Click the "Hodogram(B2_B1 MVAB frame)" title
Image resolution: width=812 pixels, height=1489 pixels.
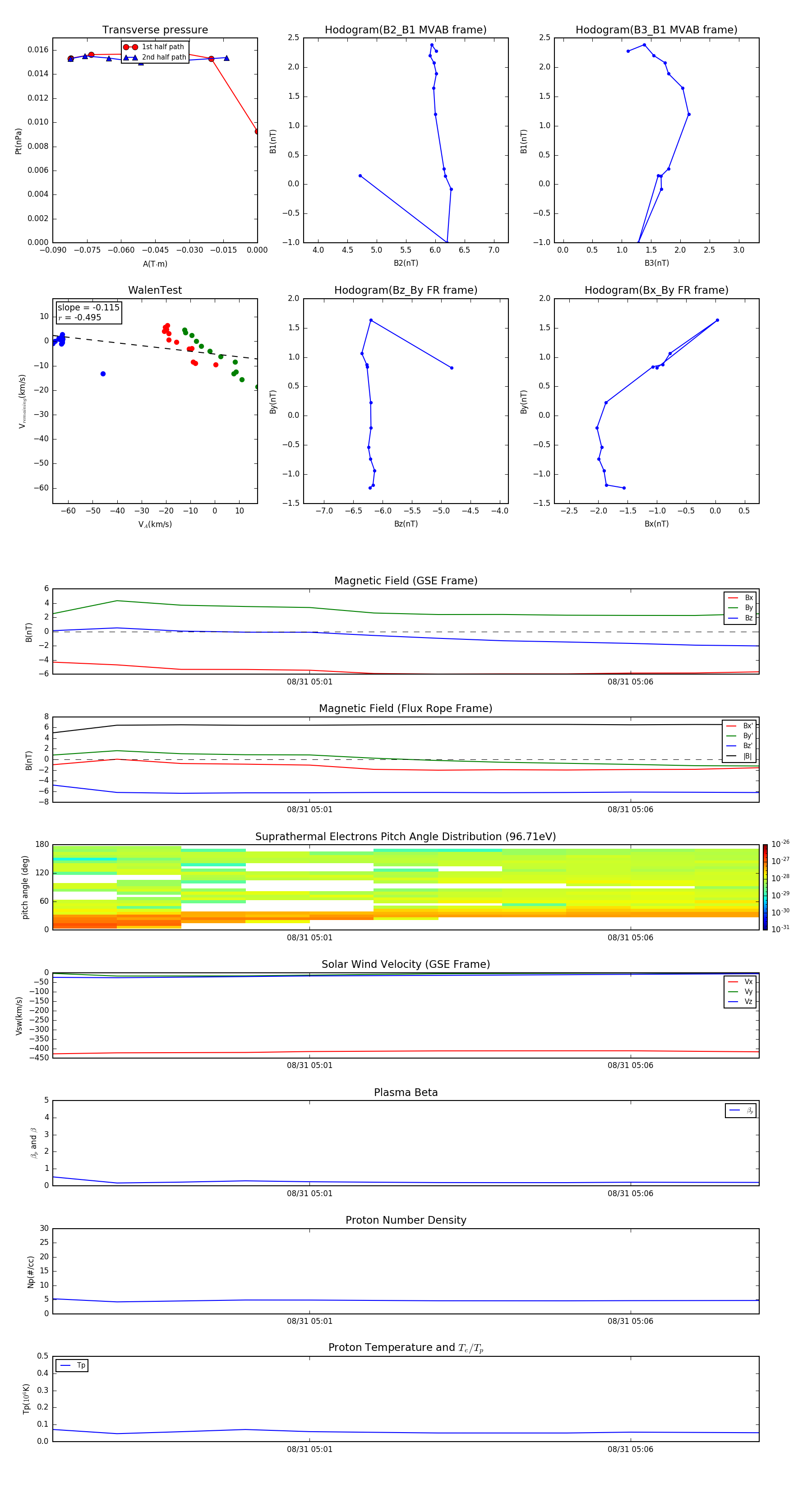[x=406, y=30]
